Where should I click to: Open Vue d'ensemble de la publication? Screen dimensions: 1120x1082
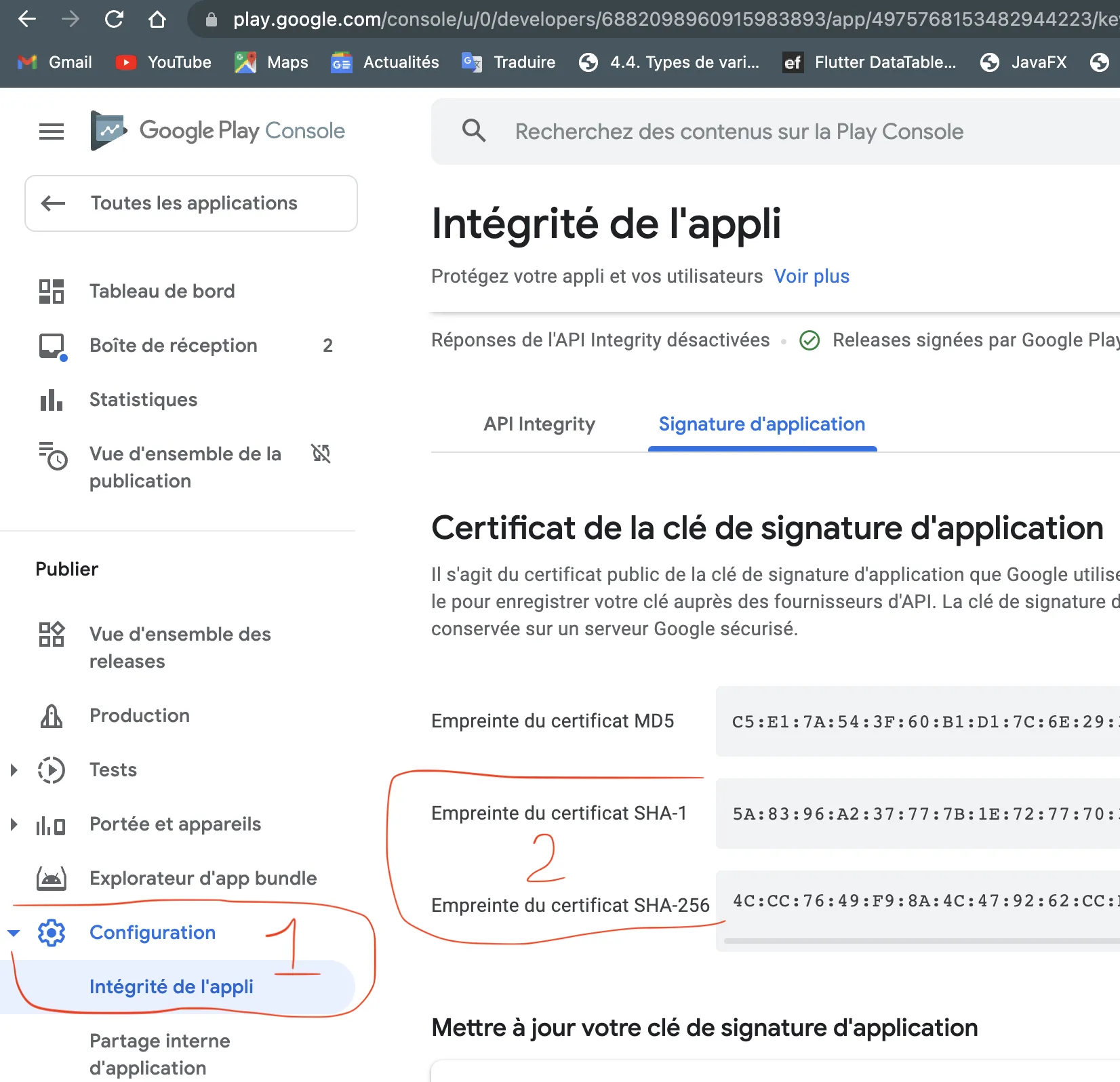point(185,468)
